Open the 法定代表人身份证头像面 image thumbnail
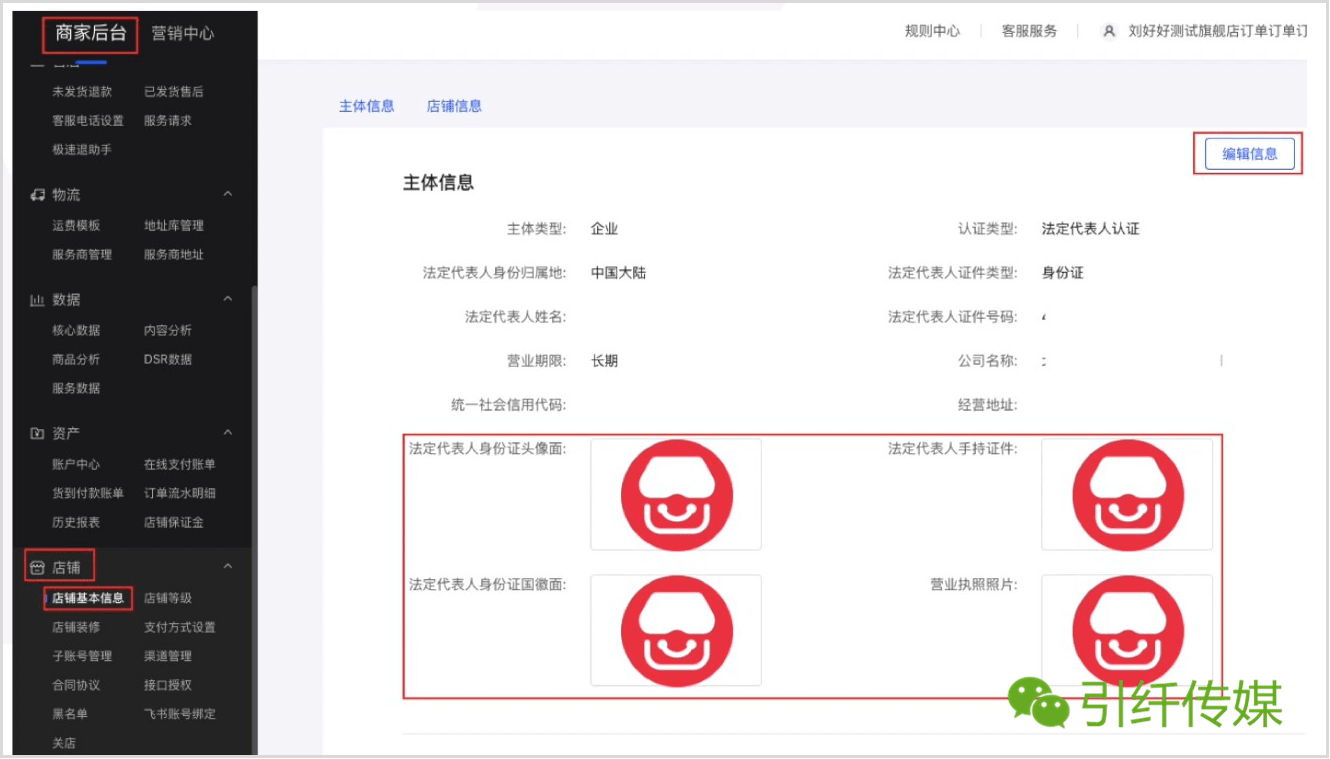1330x759 pixels. click(x=676, y=494)
